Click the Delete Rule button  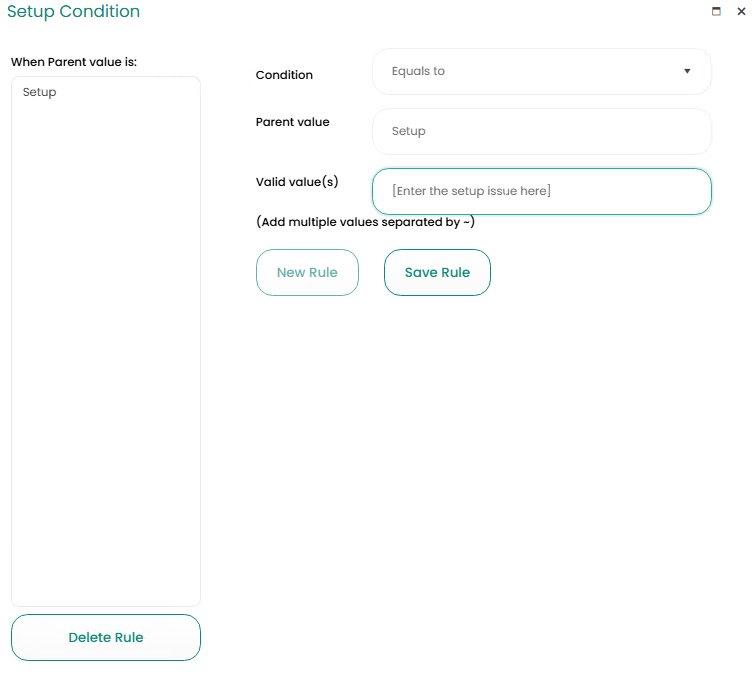pyautogui.click(x=106, y=637)
